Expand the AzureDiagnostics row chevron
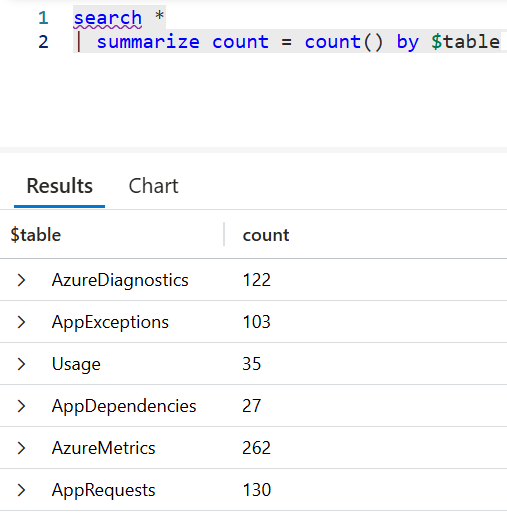This screenshot has height=520, width=507. tap(21, 280)
